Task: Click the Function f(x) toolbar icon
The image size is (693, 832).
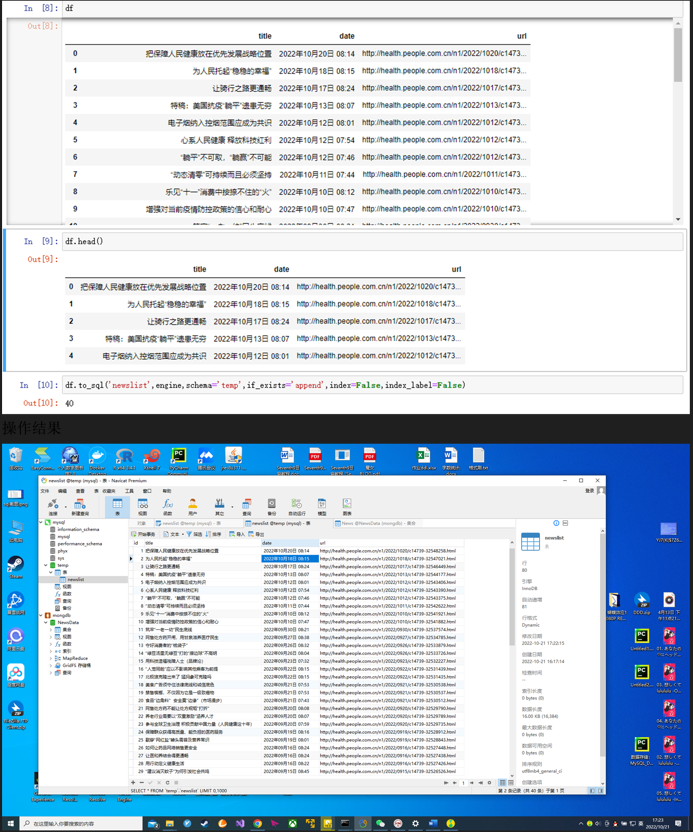Action: click(168, 506)
